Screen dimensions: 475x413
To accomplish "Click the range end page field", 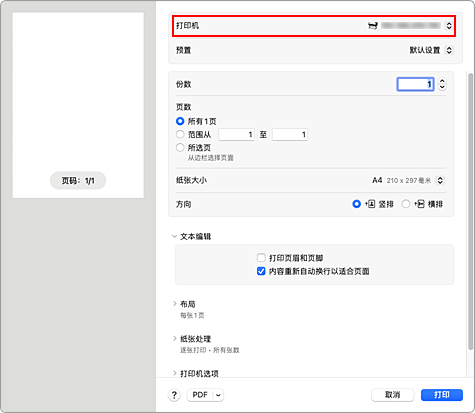I will point(290,134).
